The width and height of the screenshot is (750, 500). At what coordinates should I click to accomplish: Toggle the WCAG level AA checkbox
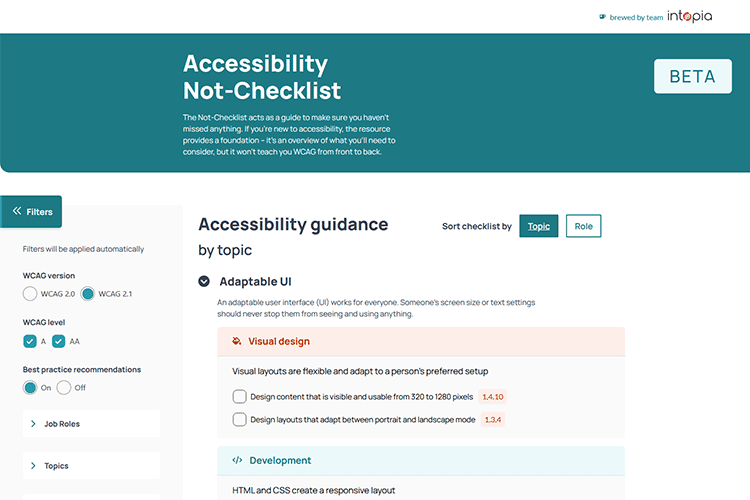[x=59, y=341]
